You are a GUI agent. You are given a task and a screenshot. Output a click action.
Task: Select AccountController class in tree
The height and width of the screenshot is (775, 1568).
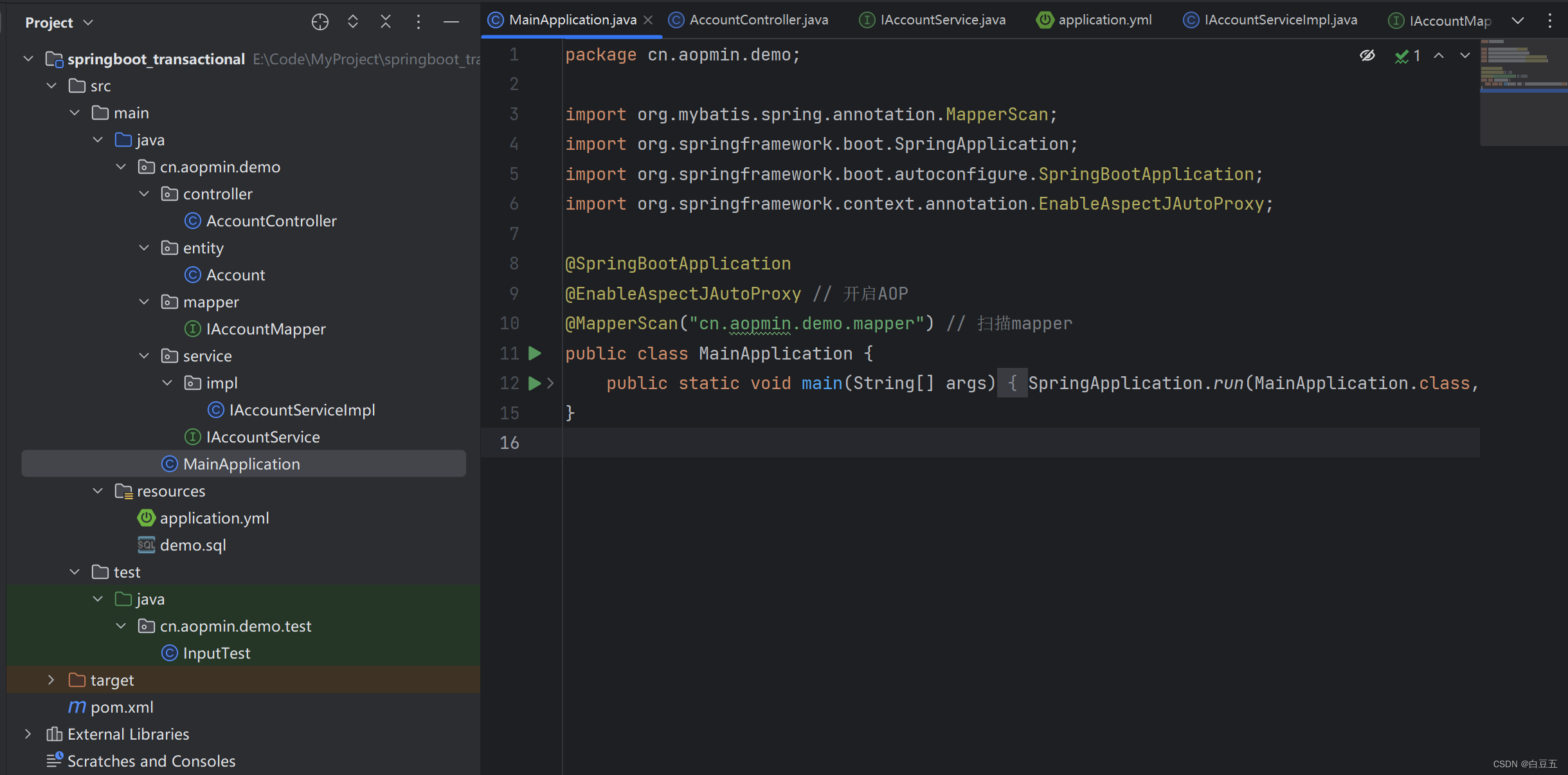click(260, 221)
